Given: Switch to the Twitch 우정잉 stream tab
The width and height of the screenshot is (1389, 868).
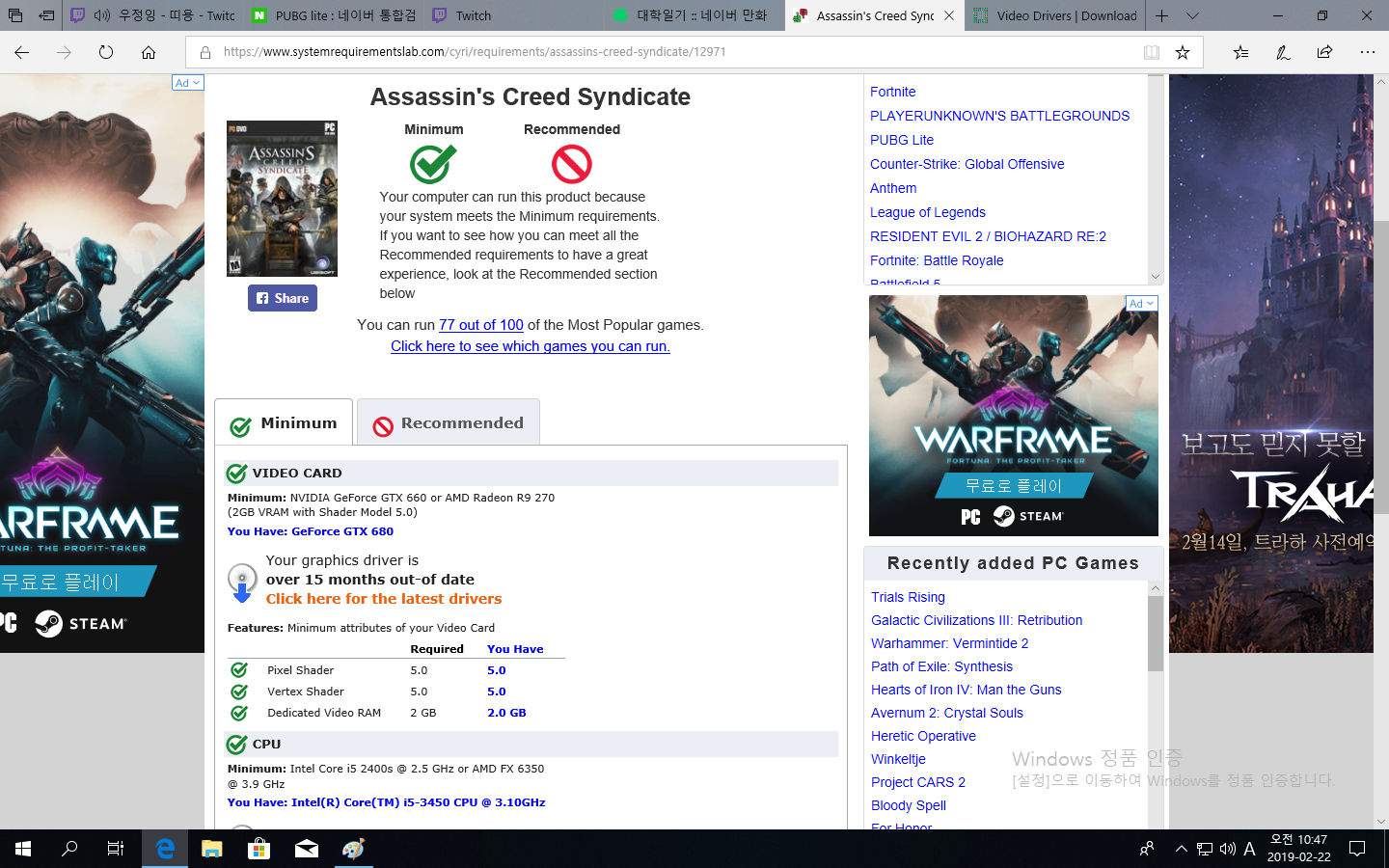Looking at the screenshot, I should point(154,15).
